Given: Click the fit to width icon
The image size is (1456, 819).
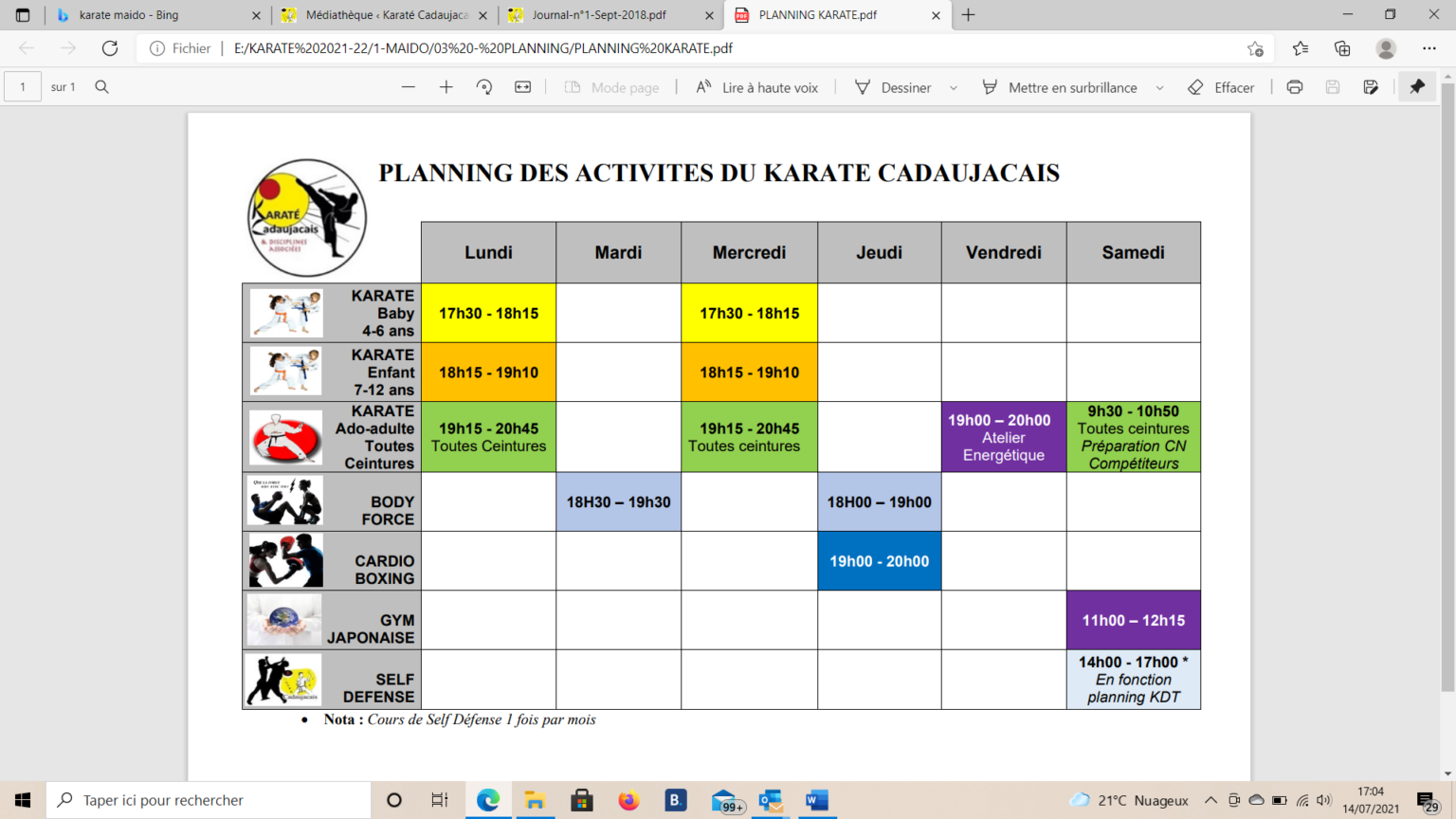Looking at the screenshot, I should point(523,87).
